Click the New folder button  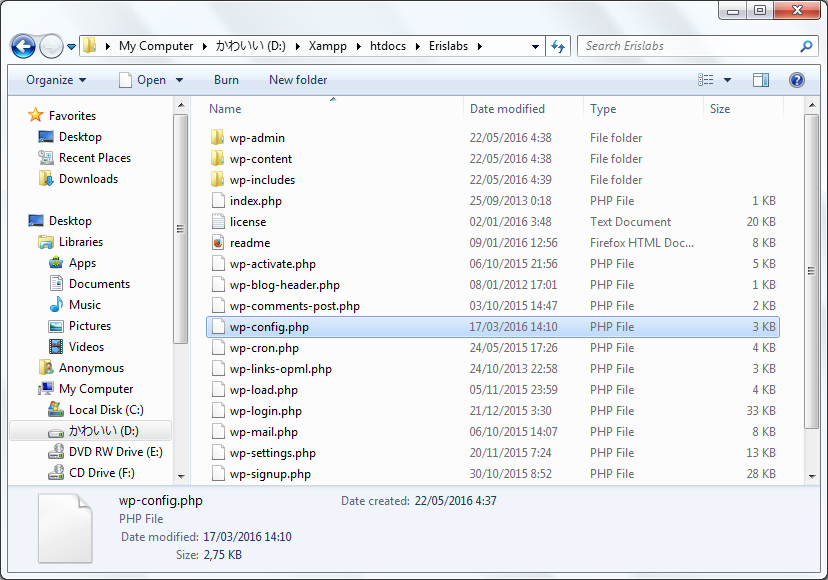coord(296,79)
